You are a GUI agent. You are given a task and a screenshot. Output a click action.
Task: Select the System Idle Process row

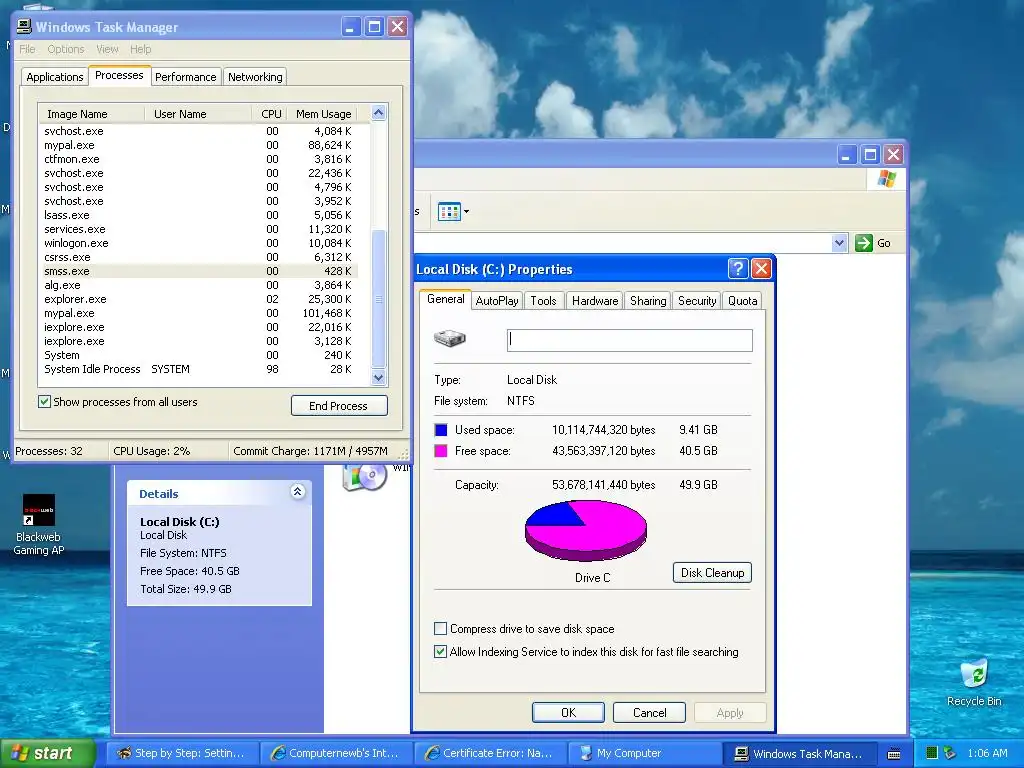click(x=199, y=369)
